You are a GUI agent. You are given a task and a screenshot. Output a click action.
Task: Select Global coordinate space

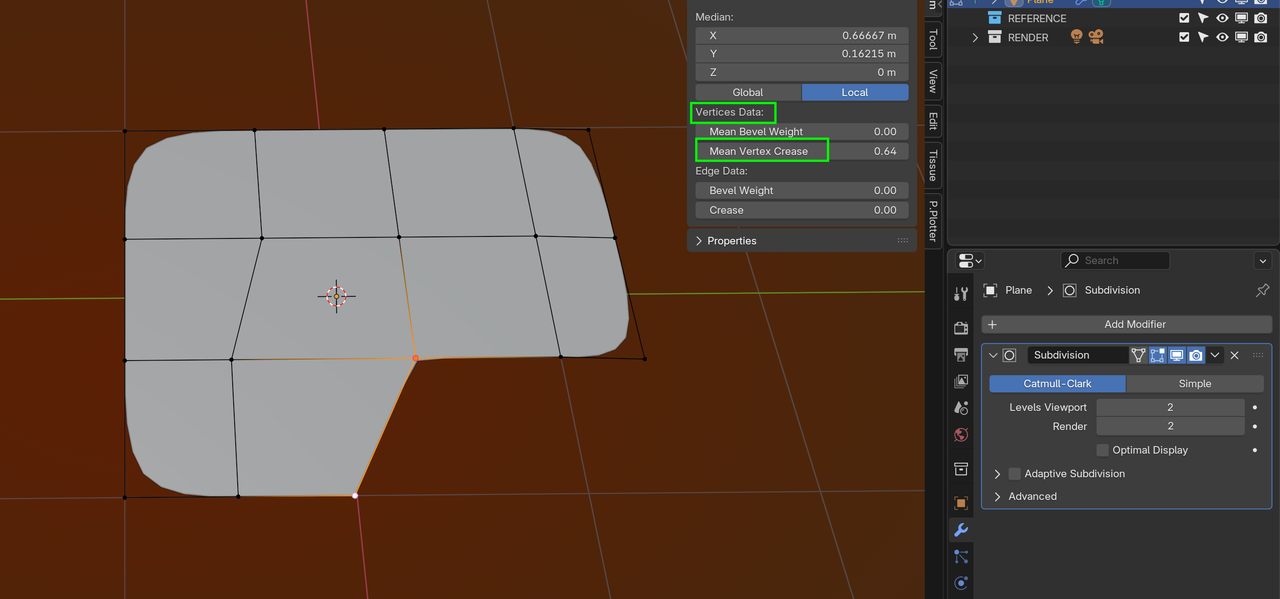[x=748, y=92]
